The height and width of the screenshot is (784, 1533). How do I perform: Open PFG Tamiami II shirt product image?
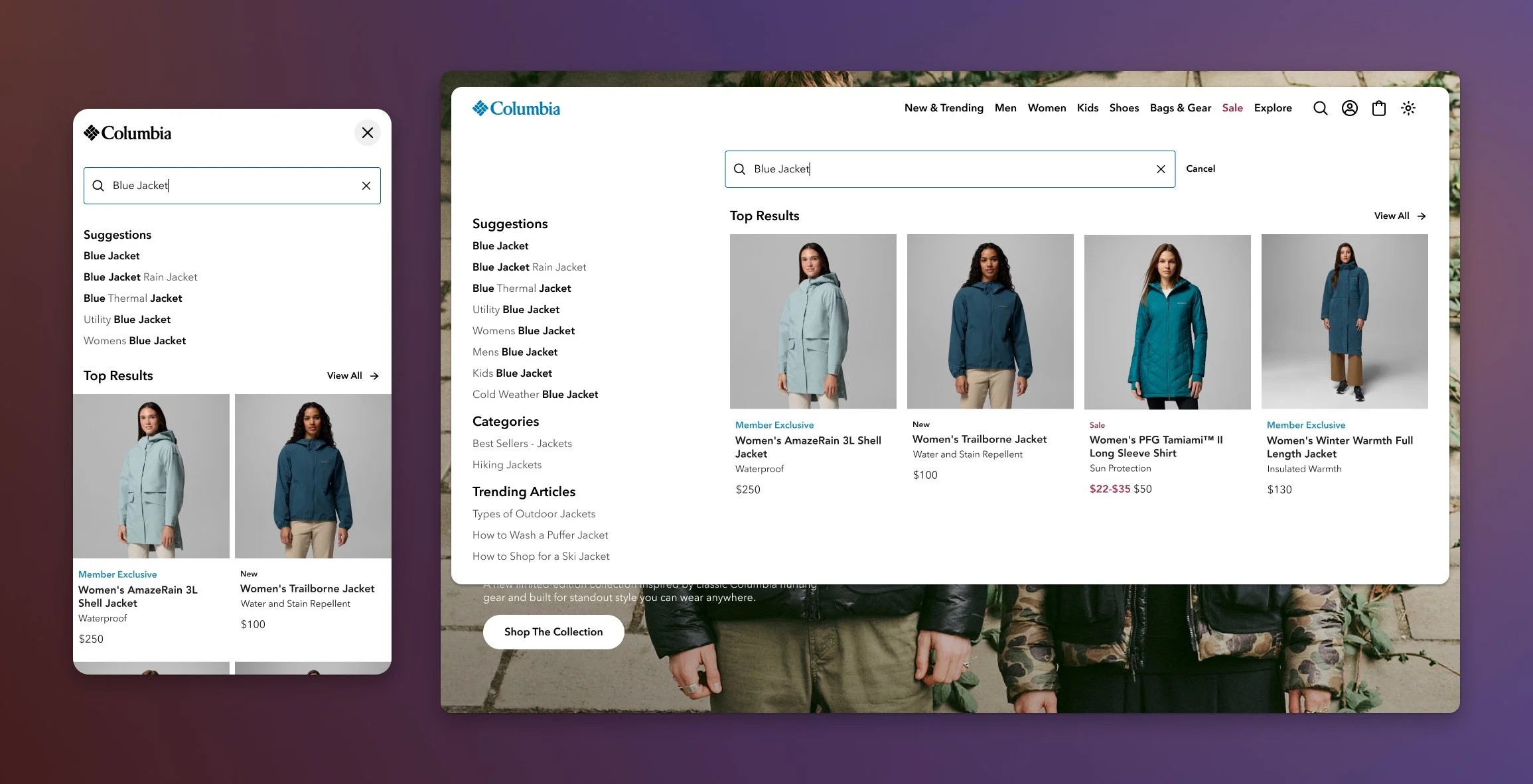click(1167, 322)
